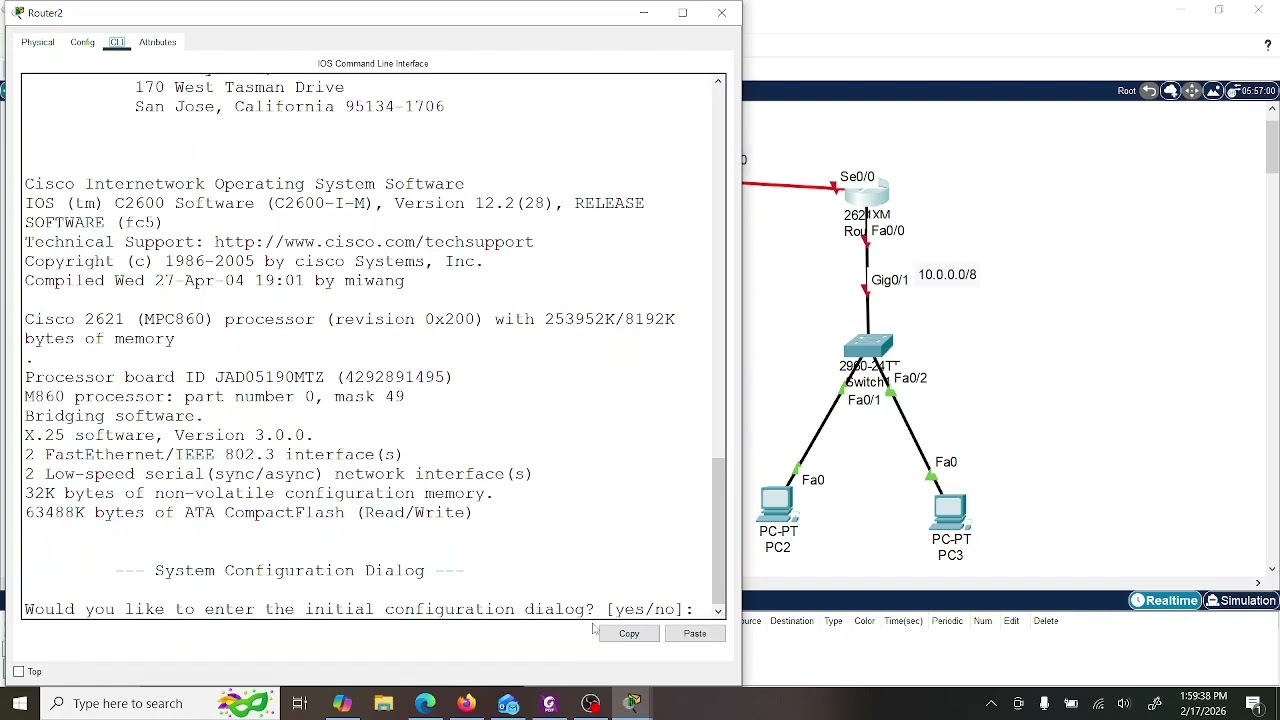Click the 10.0.0.0/8 network label
Image resolution: width=1280 pixels, height=720 pixels.
click(x=947, y=275)
